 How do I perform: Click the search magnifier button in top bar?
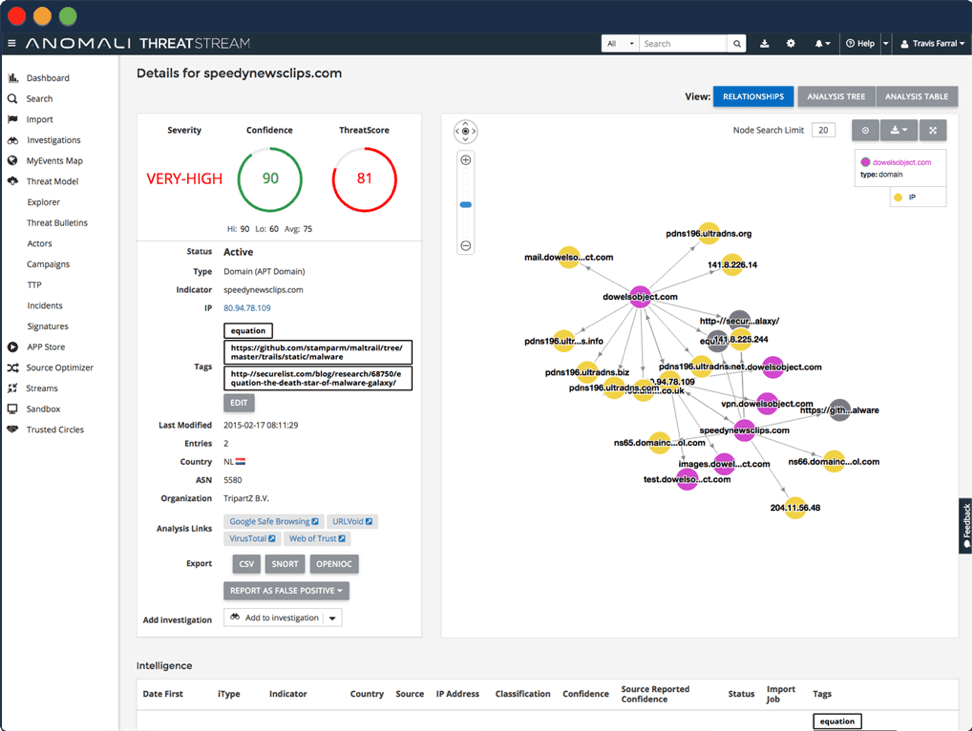736,43
